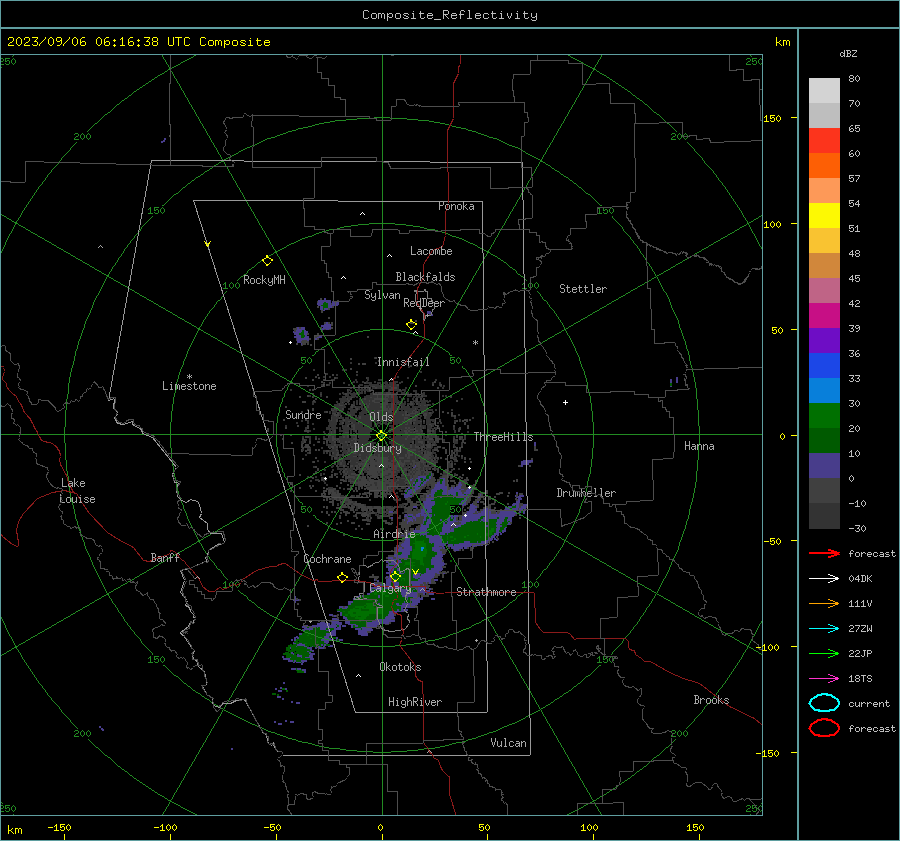Click the current legend label
The width and height of the screenshot is (900, 841).
869,703
